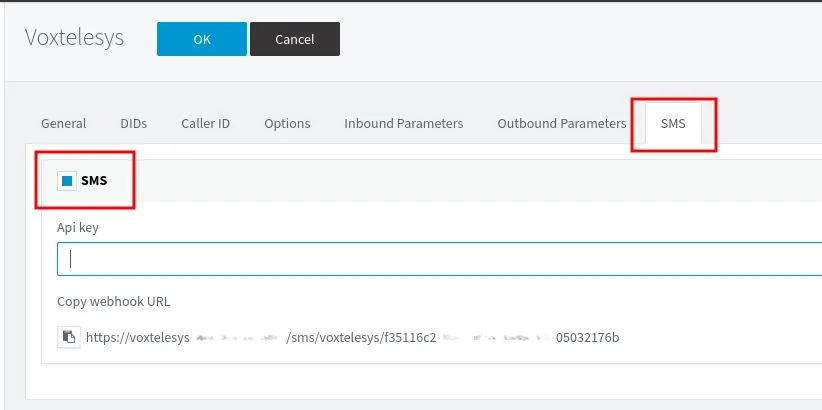Toggle the SMS checkbox
Image resolution: width=822 pixels, height=410 pixels.
[x=67, y=181]
